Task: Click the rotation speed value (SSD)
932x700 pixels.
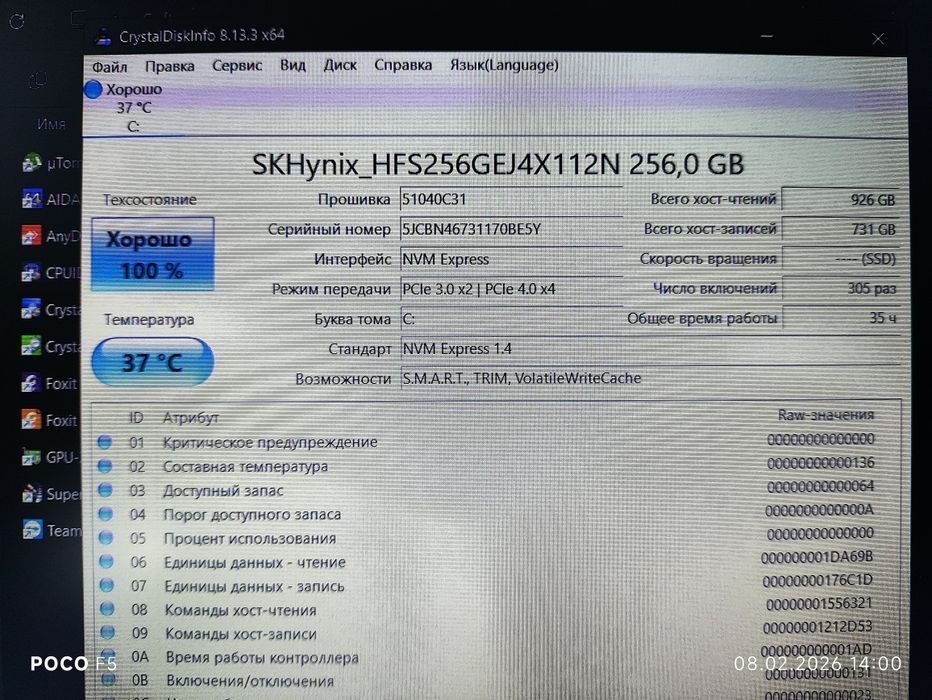Action: pos(840,259)
